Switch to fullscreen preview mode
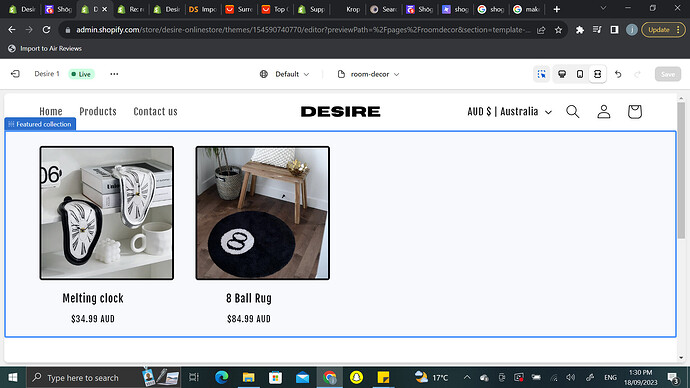The width and height of the screenshot is (690, 388). coord(597,74)
